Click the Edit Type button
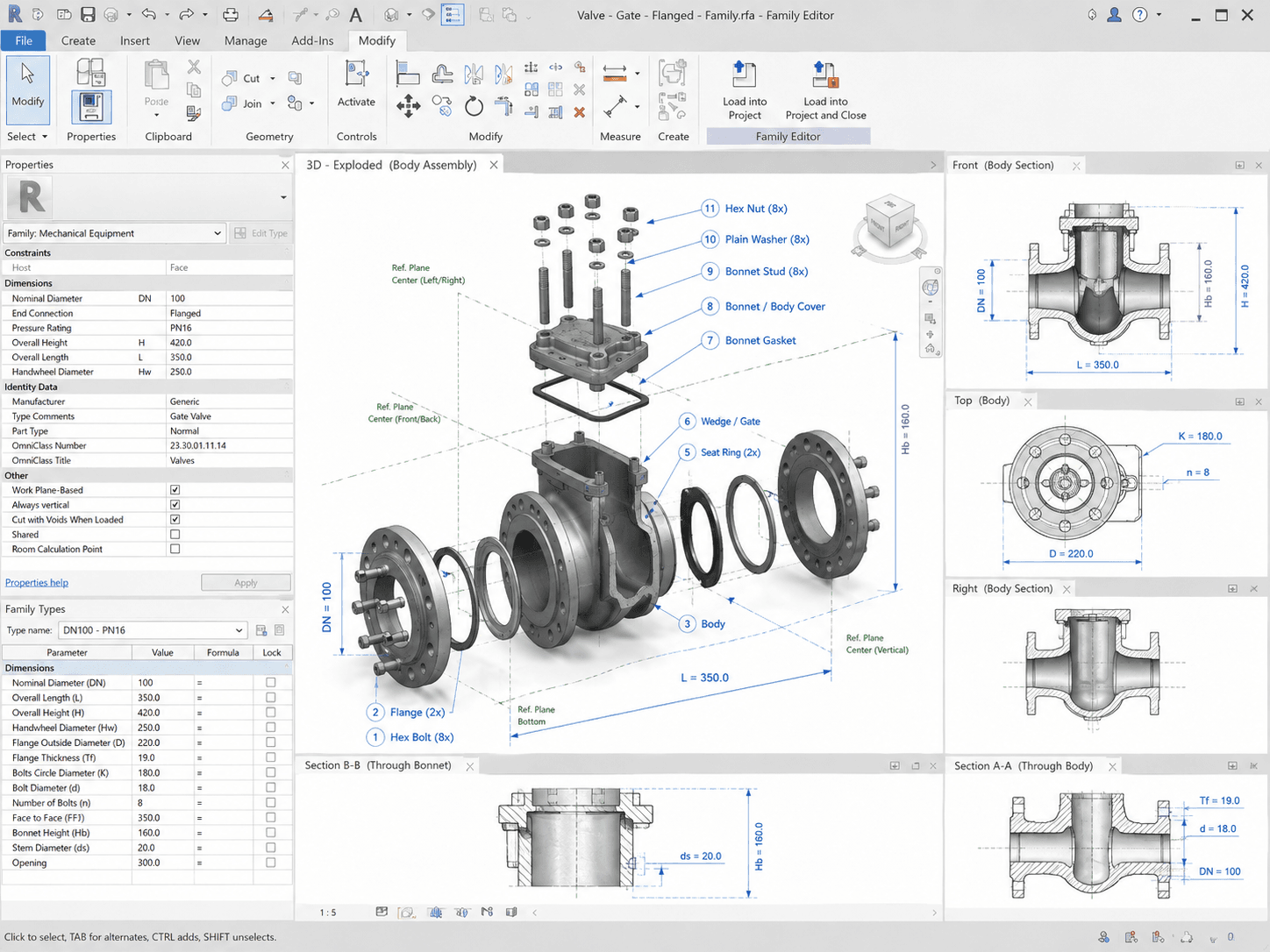The height and width of the screenshot is (952, 1270). [261, 233]
